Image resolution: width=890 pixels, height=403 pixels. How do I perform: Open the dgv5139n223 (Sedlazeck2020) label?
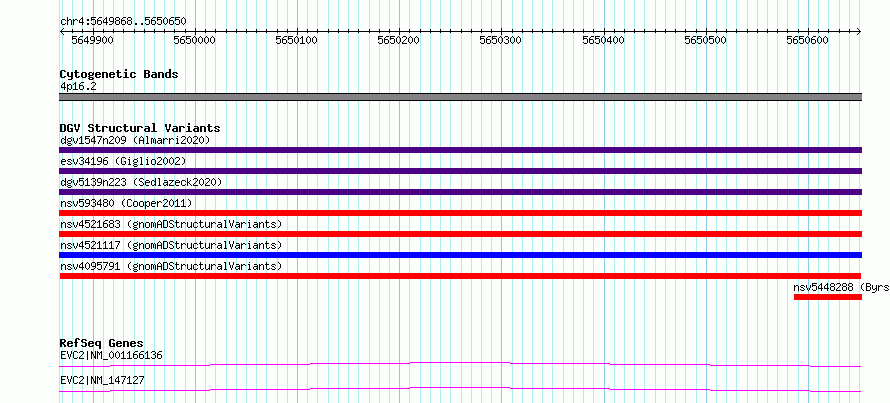tap(141, 182)
